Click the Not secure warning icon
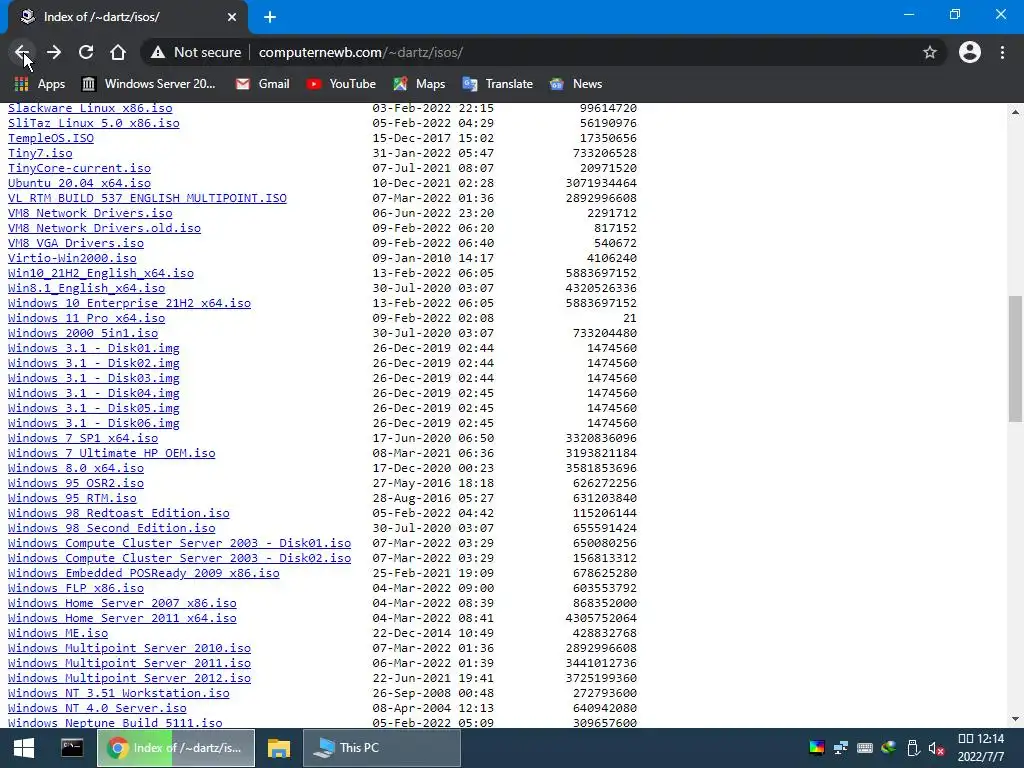 (158, 52)
